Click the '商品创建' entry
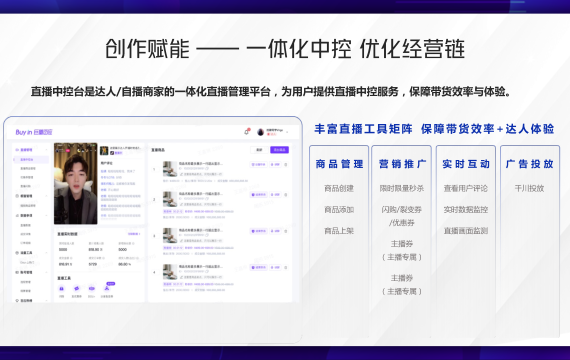Screen dimensions: 570x360 [x=339, y=188]
